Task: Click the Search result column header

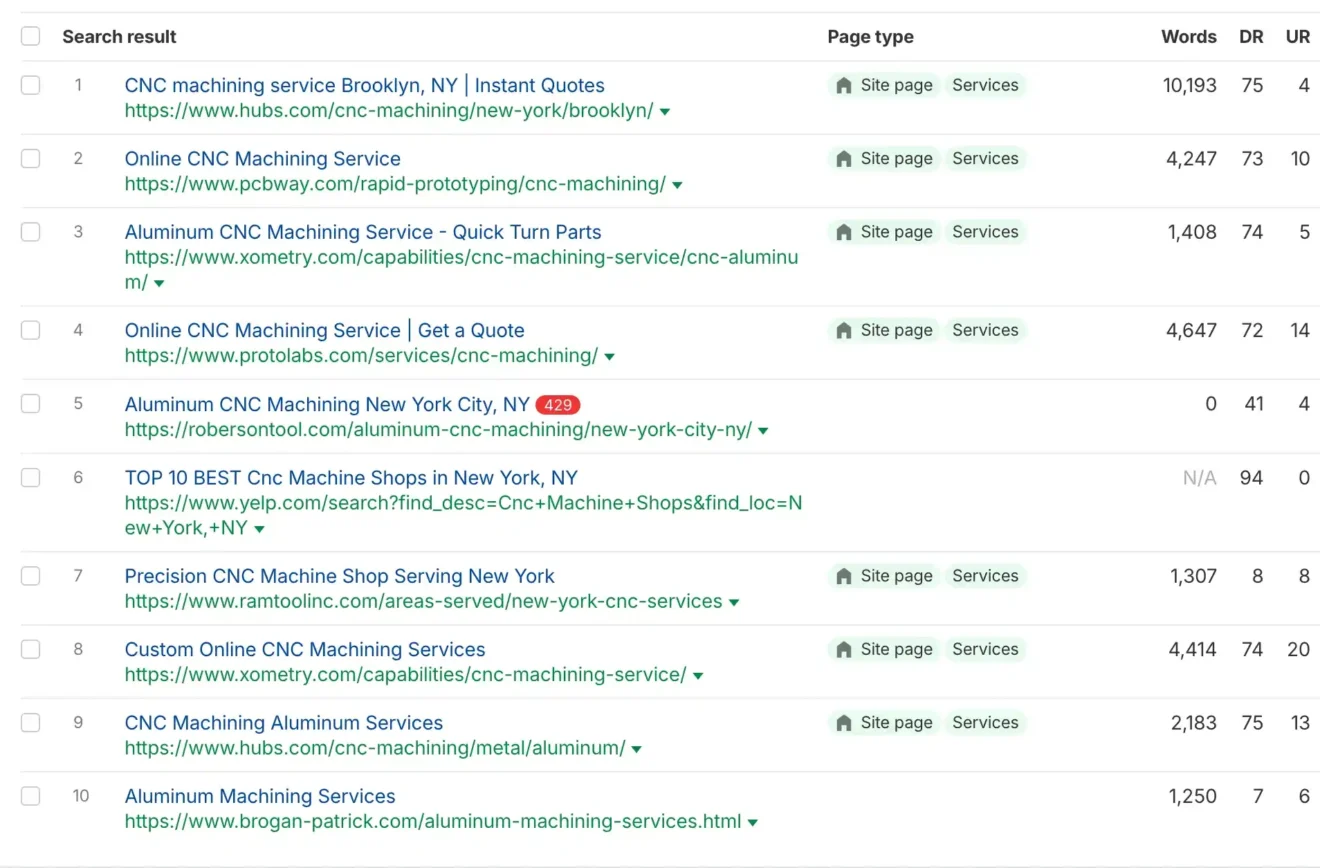Action: coord(119,36)
